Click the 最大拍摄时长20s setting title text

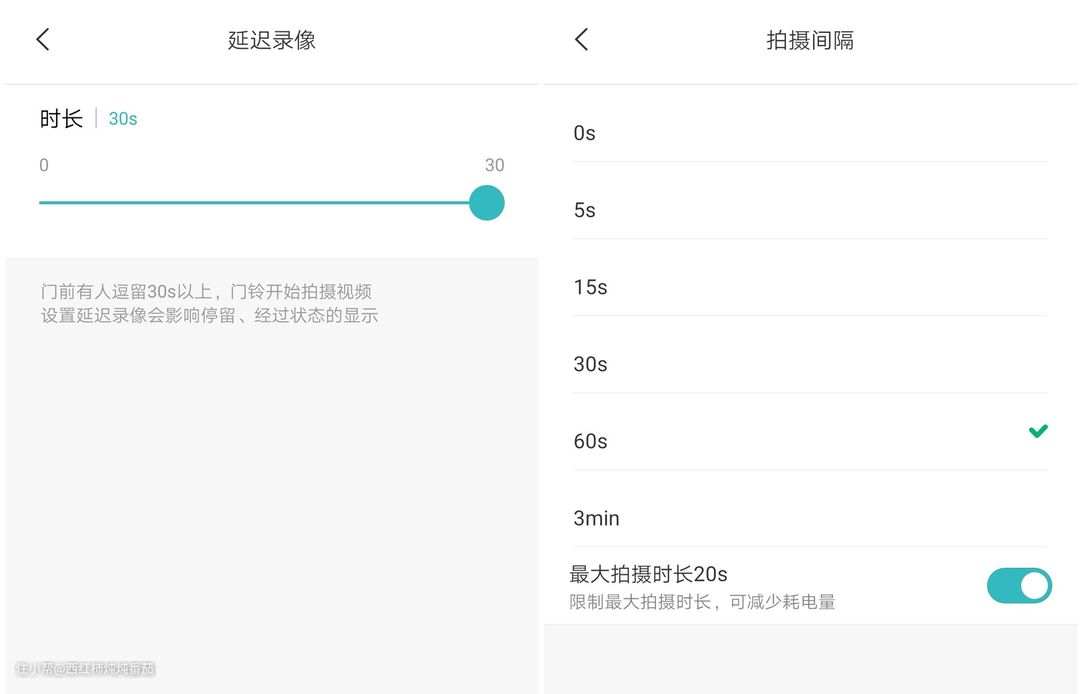(x=648, y=574)
